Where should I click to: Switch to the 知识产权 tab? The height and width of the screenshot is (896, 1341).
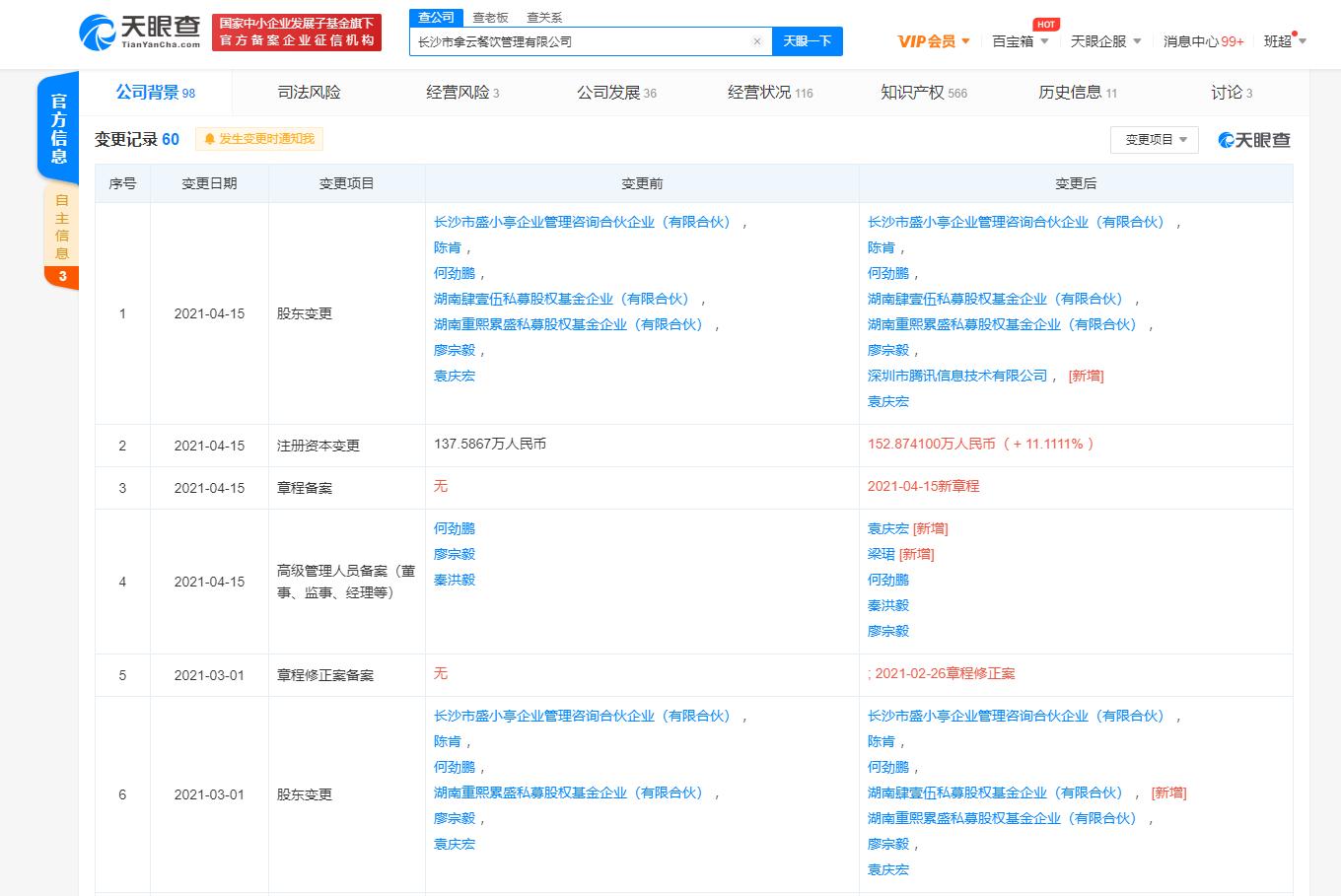[x=923, y=93]
